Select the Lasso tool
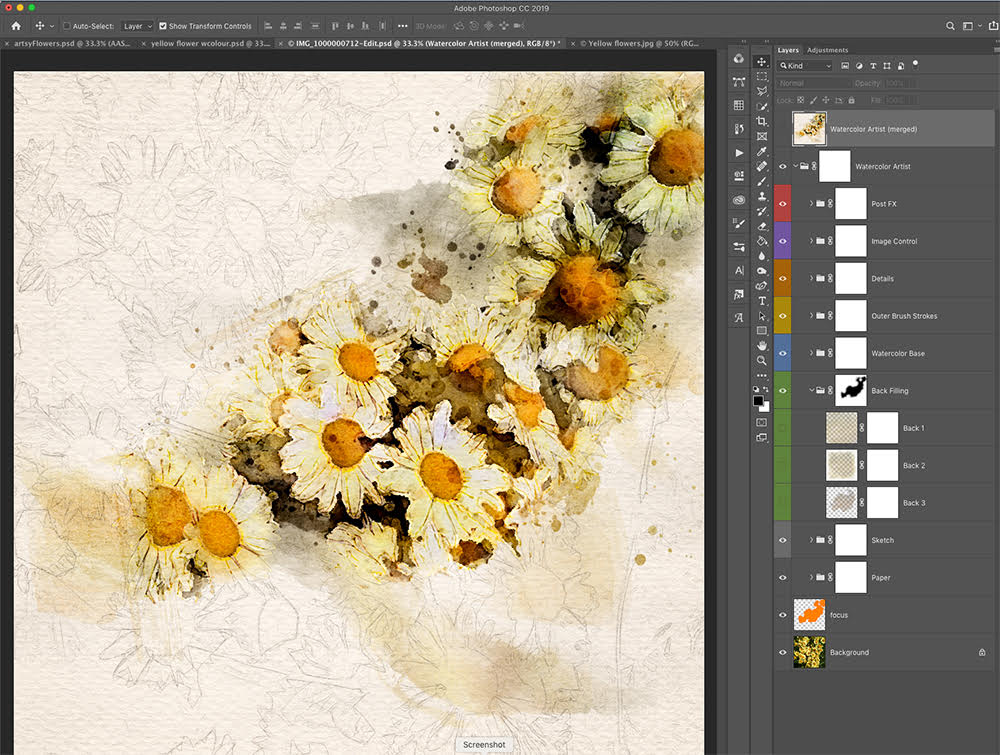1000x755 pixels. click(x=761, y=91)
